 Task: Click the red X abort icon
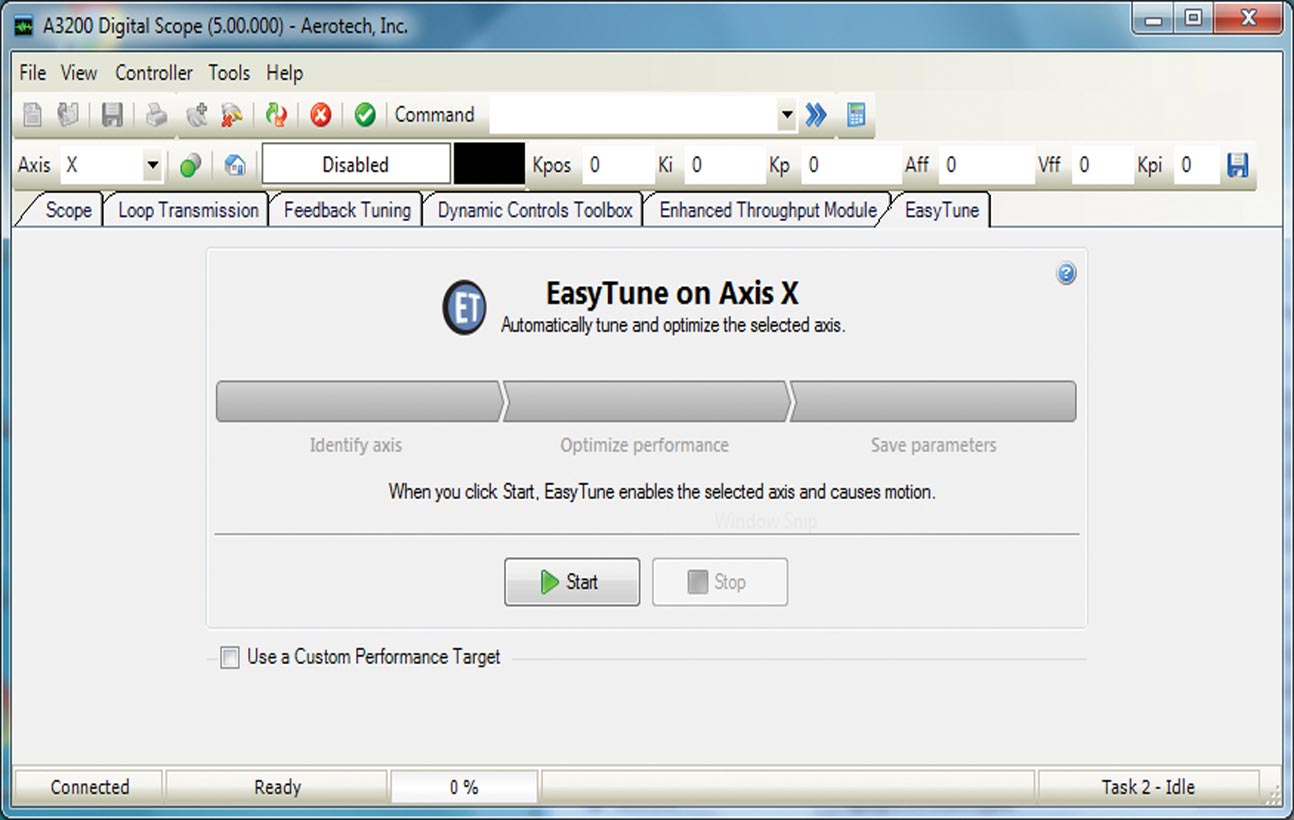320,116
